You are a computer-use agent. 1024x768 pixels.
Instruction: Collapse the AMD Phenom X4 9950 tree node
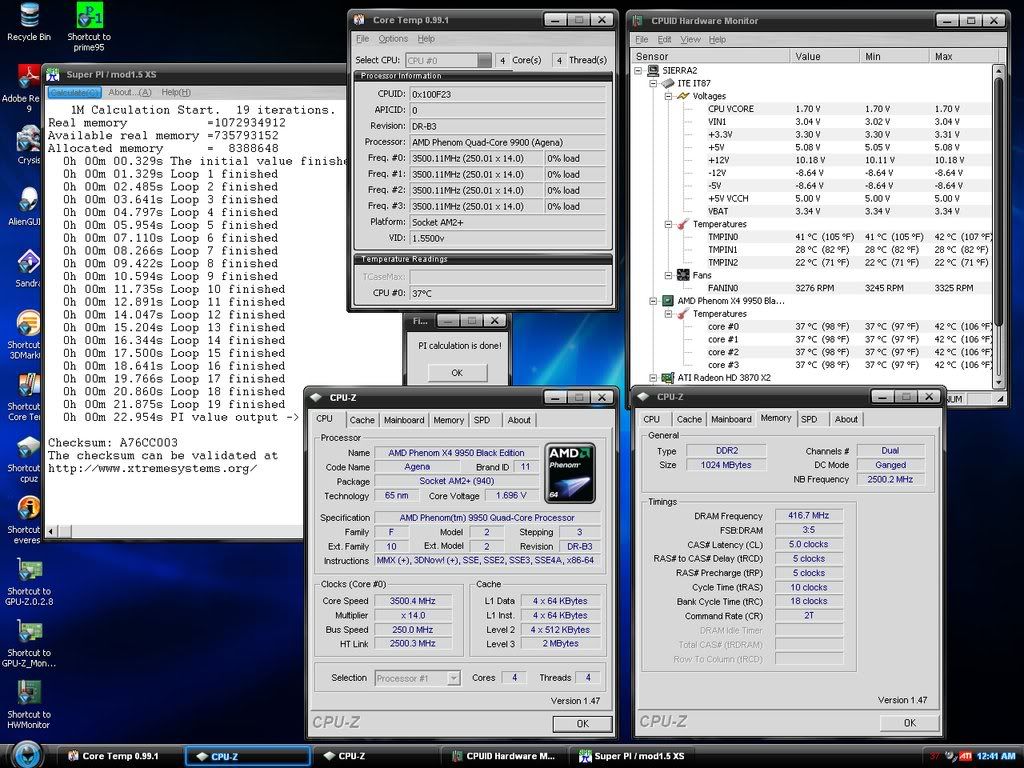tap(654, 301)
